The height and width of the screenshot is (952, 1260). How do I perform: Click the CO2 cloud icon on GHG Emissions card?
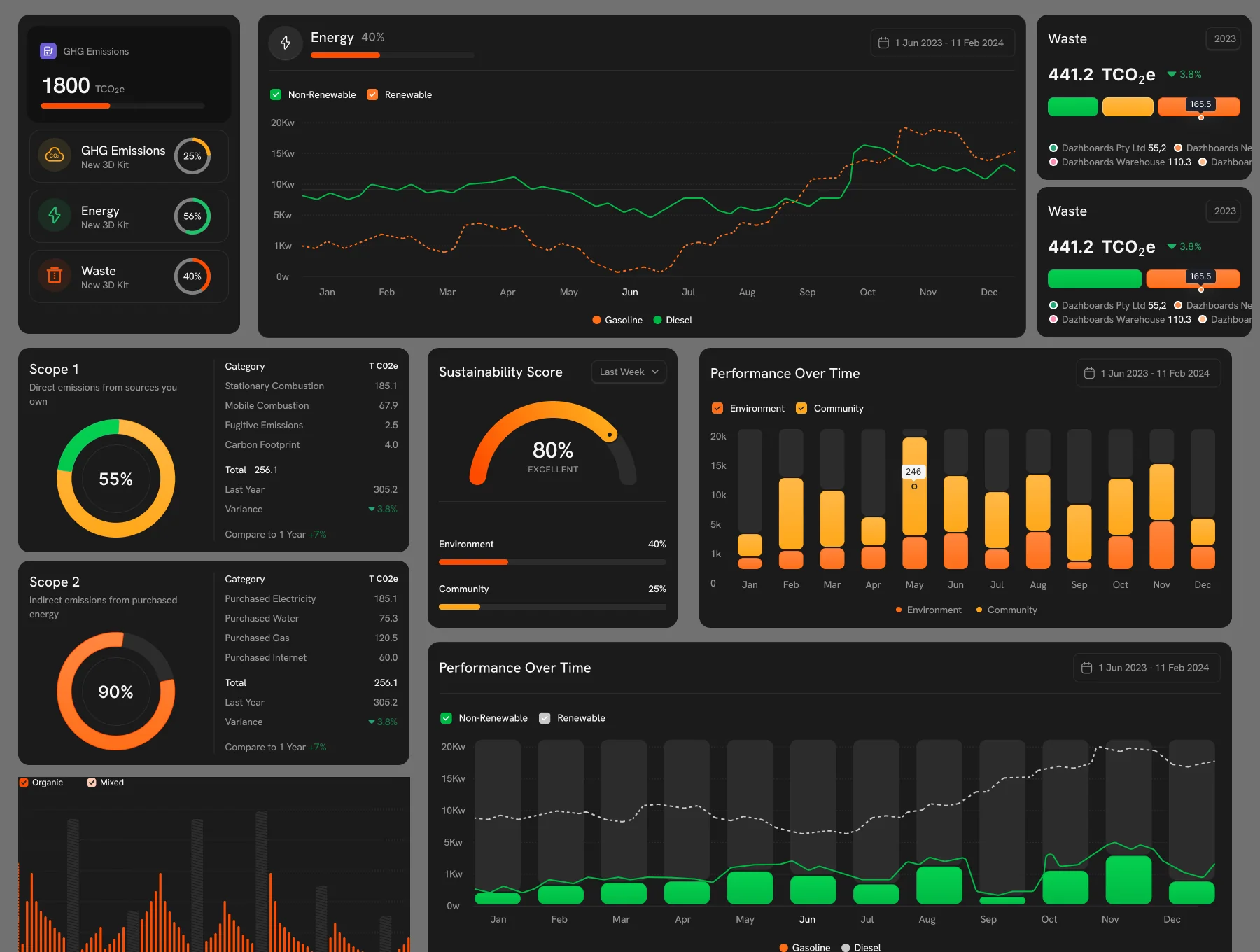pyautogui.click(x=55, y=155)
